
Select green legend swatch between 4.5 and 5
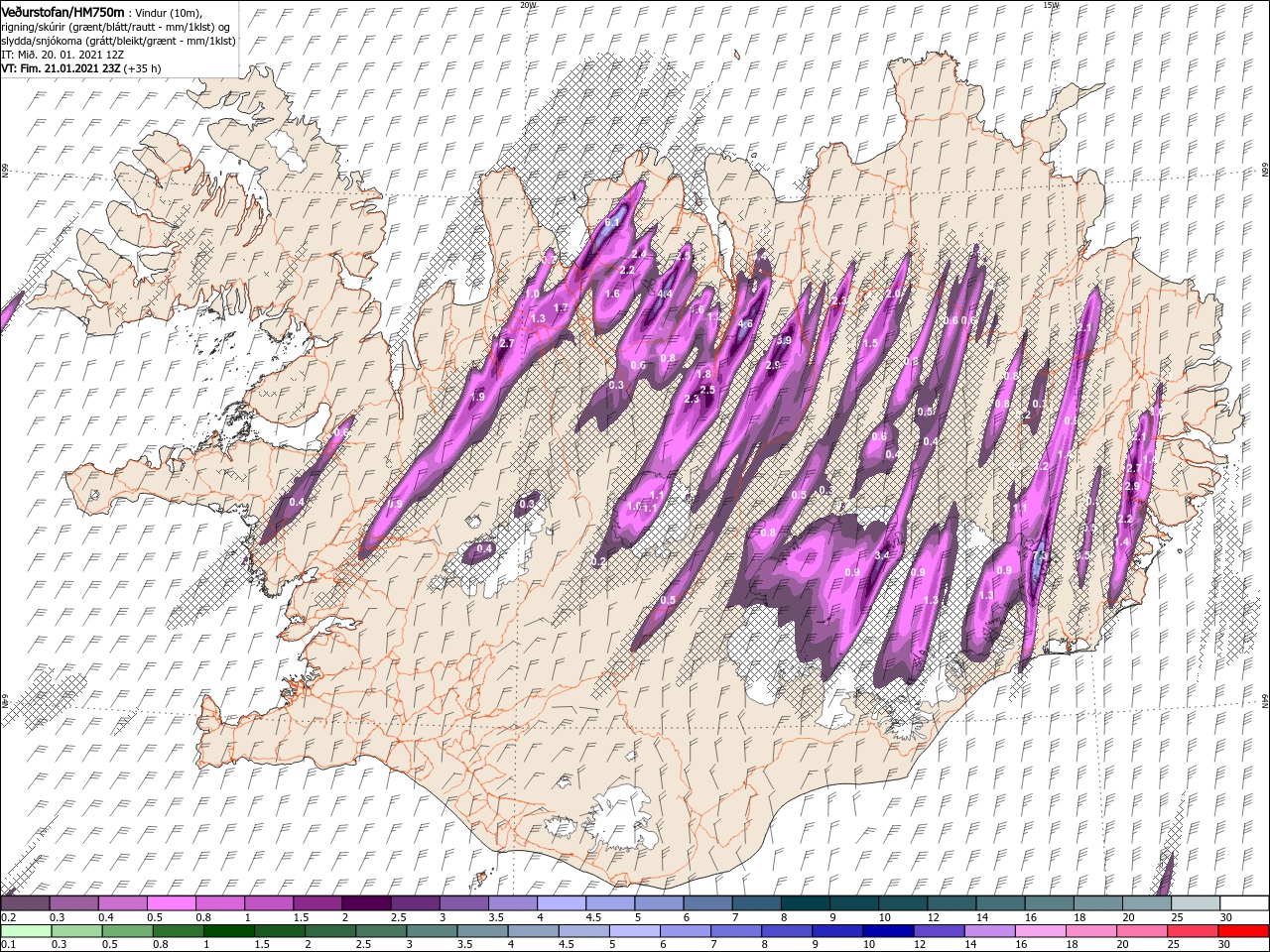click(x=583, y=931)
